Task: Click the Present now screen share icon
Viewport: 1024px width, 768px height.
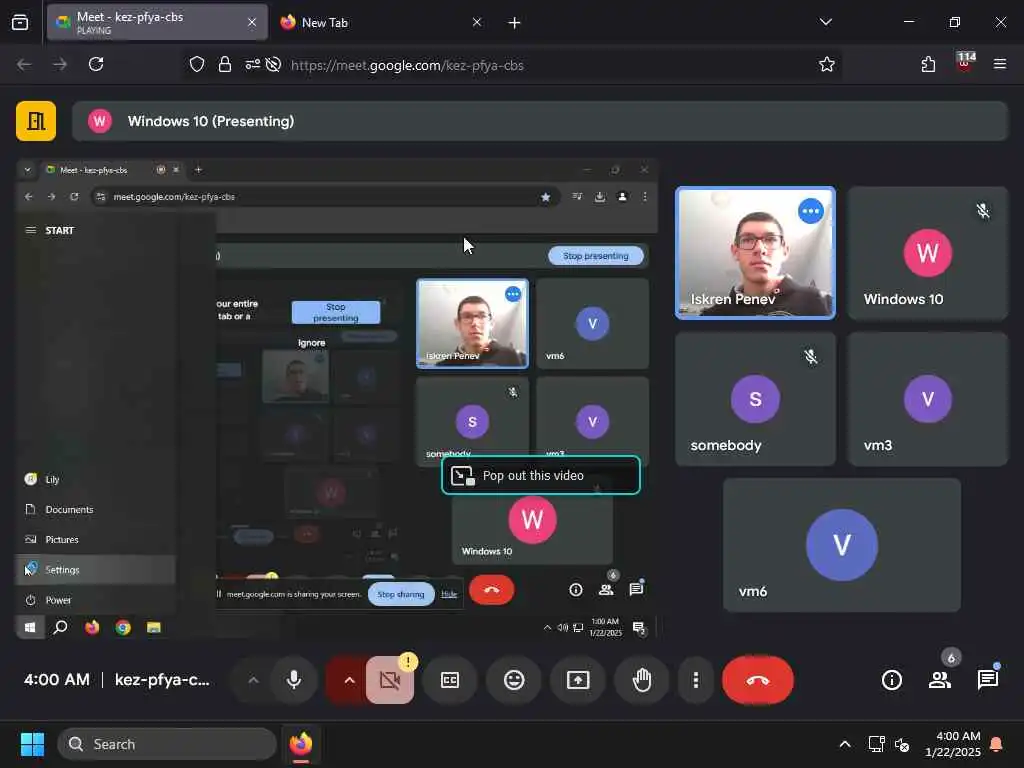Action: pyautogui.click(x=578, y=680)
